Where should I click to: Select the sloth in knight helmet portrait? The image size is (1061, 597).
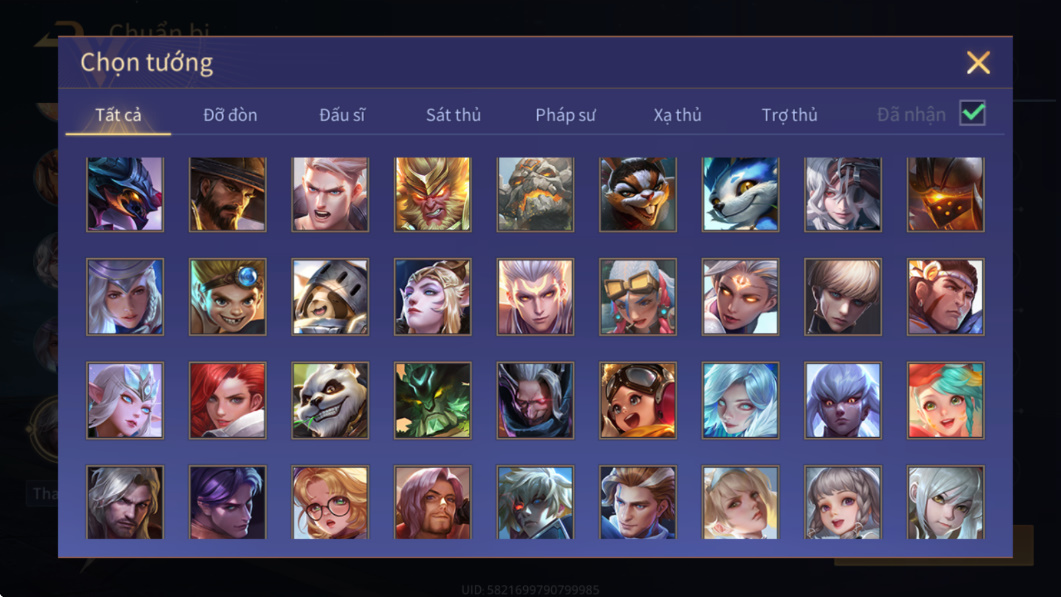pos(330,297)
